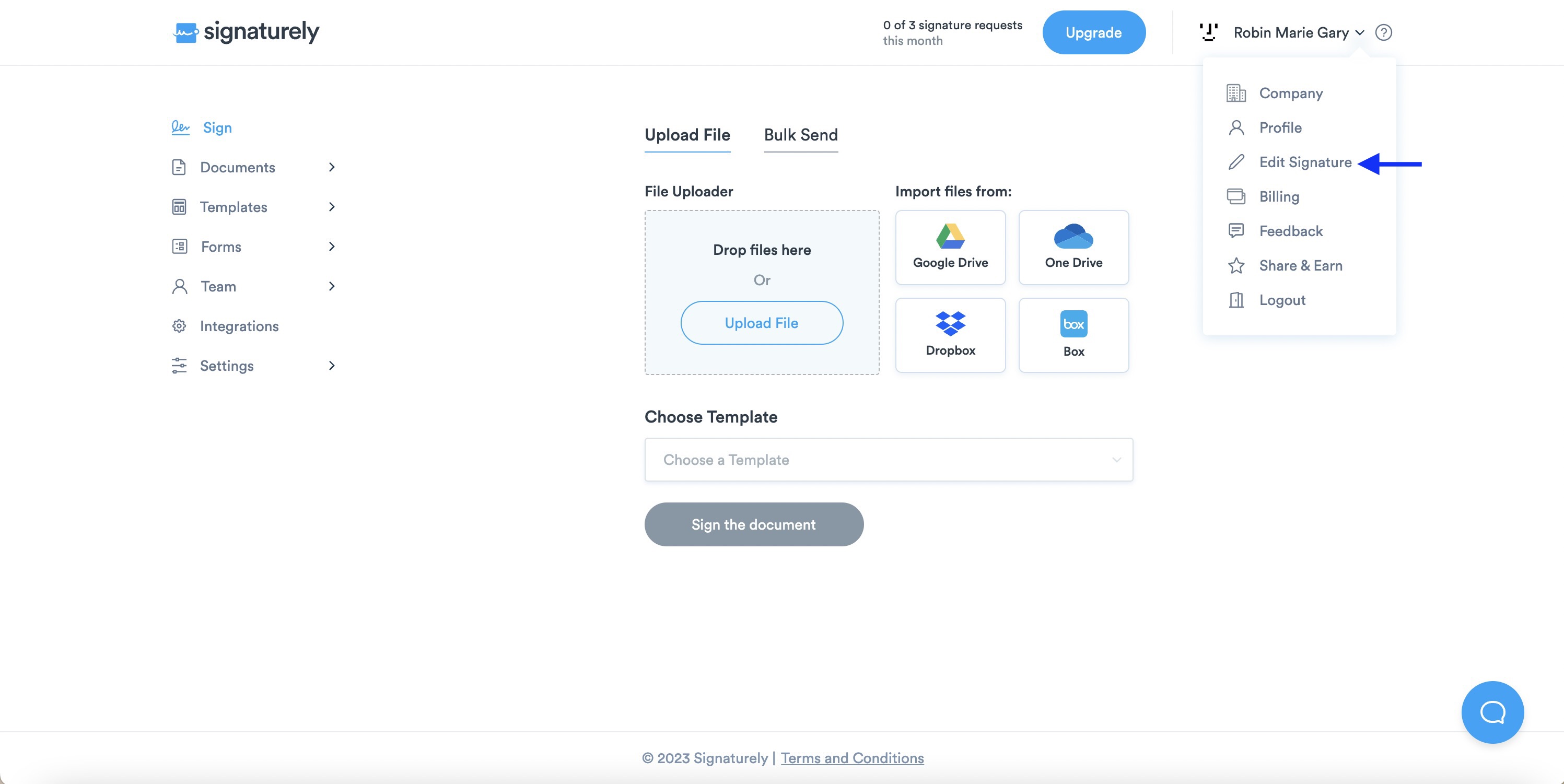Switch to the Upload File tab

pyautogui.click(x=687, y=135)
